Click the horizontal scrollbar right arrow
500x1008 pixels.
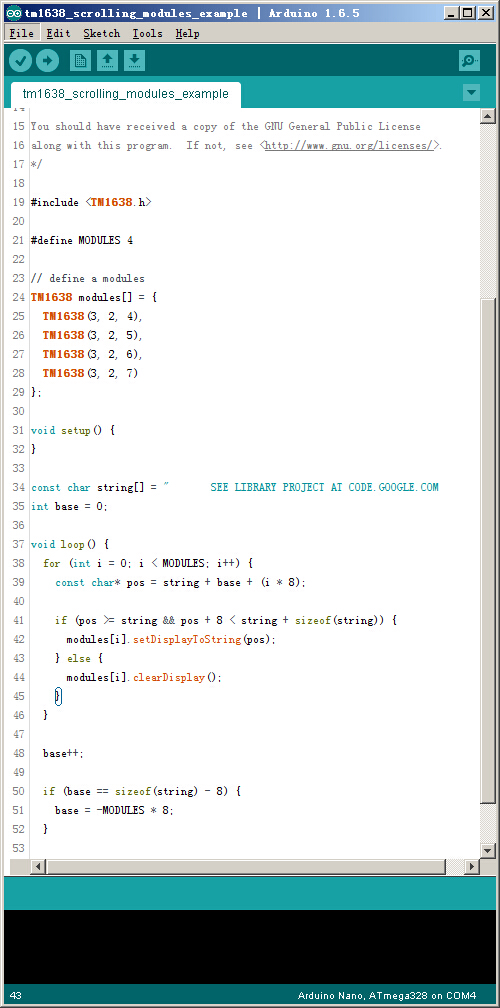coord(472,867)
